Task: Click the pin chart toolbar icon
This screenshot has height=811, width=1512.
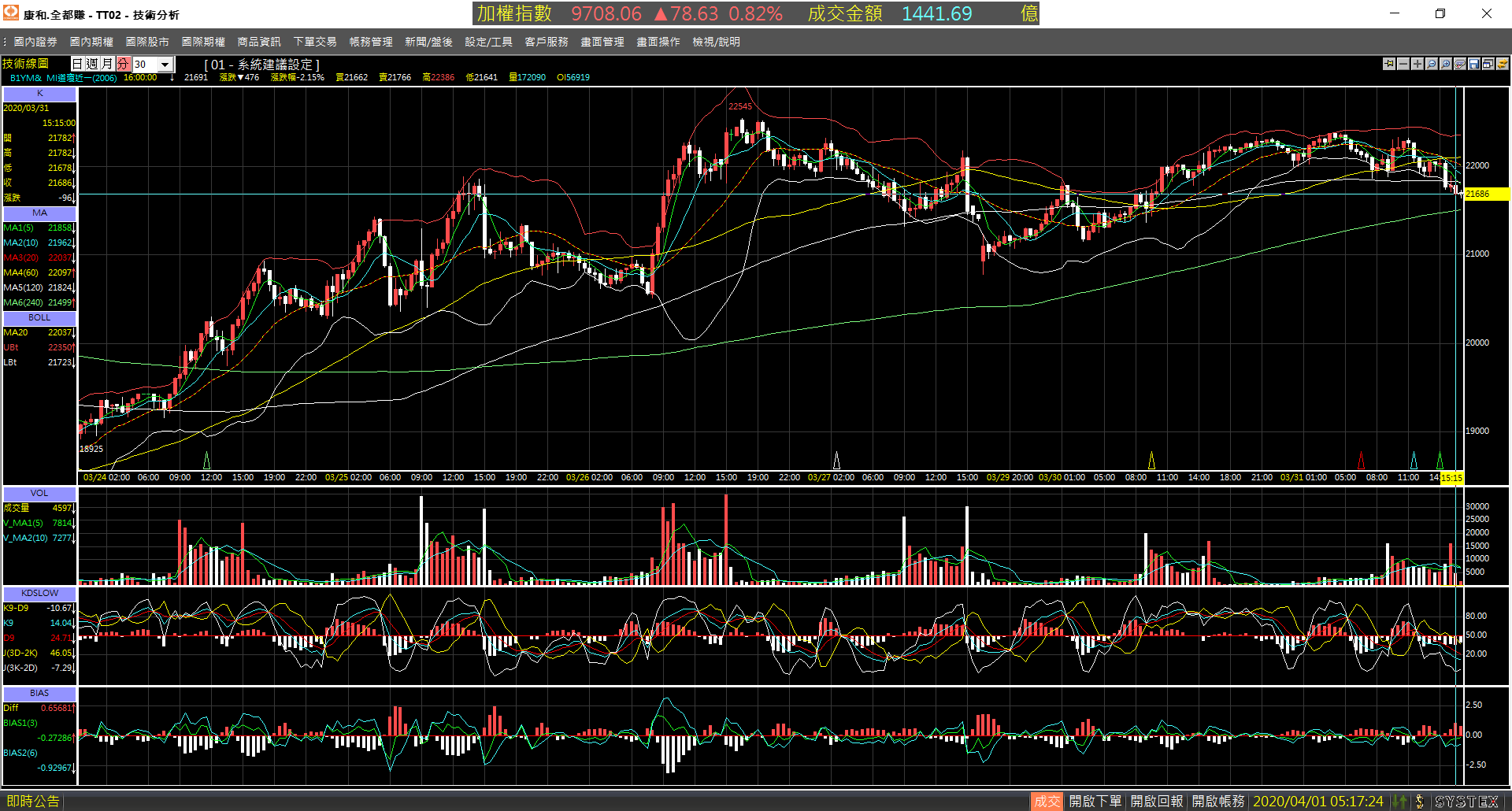Action: [x=1389, y=64]
